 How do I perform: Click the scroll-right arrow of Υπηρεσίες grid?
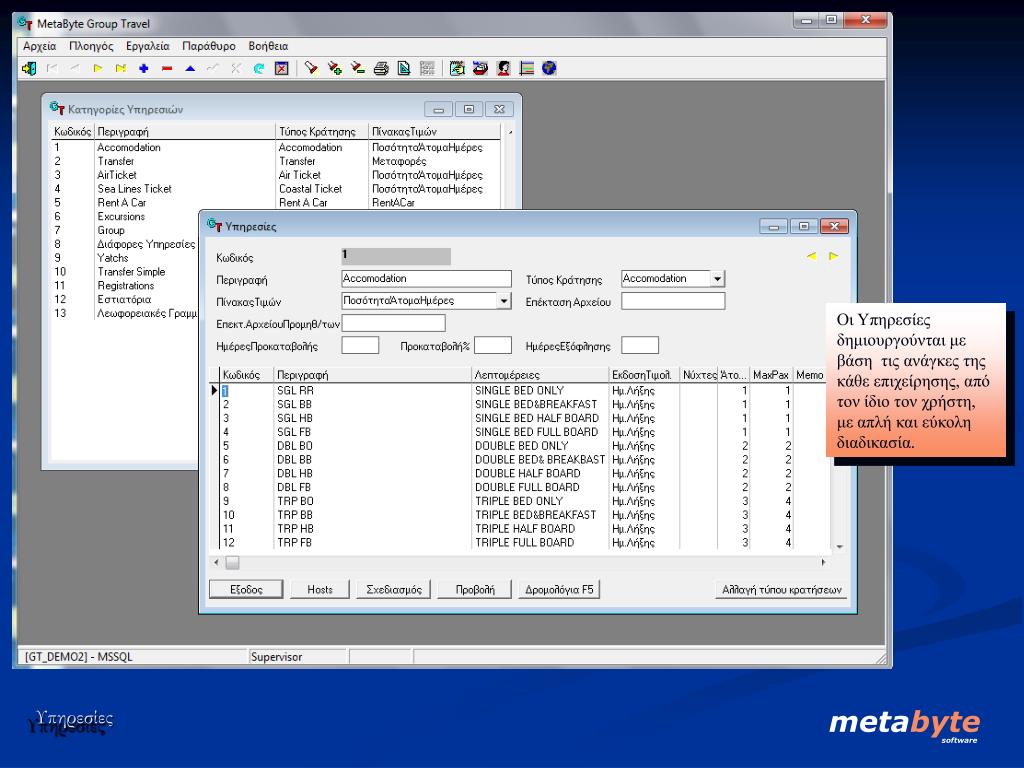pyautogui.click(x=823, y=562)
